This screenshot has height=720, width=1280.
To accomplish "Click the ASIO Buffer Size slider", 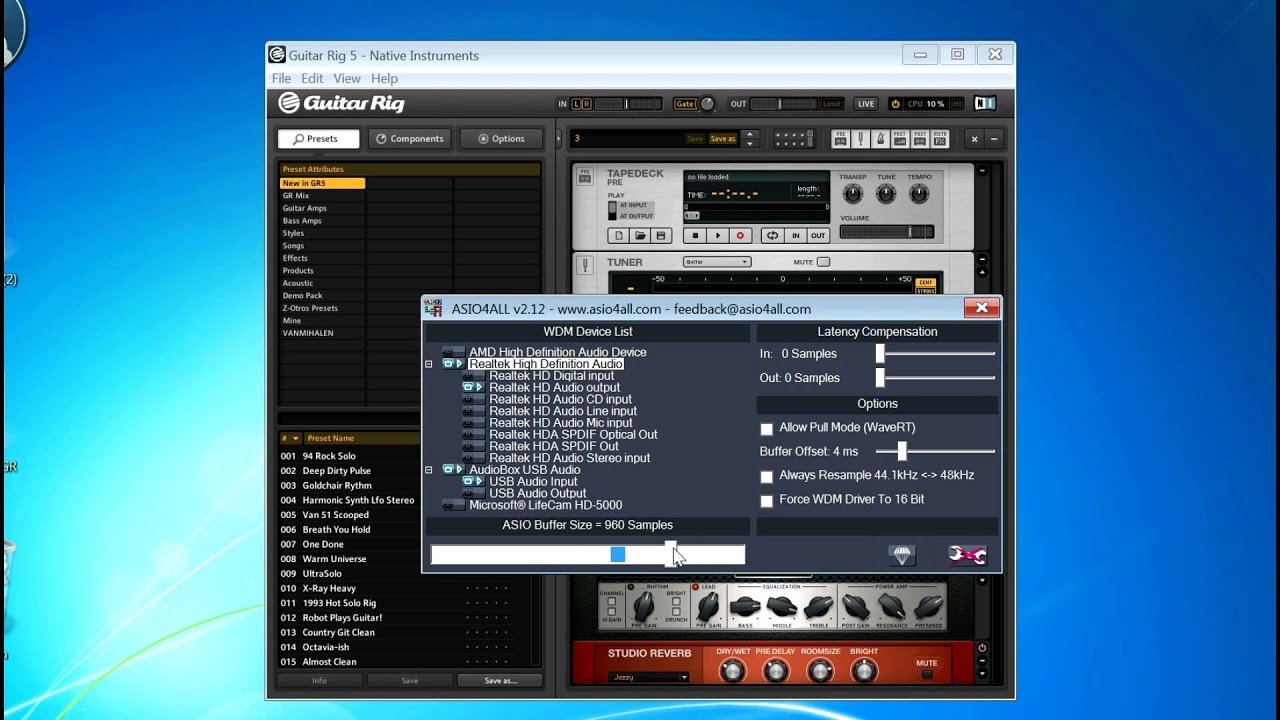I will pyautogui.click(x=588, y=554).
